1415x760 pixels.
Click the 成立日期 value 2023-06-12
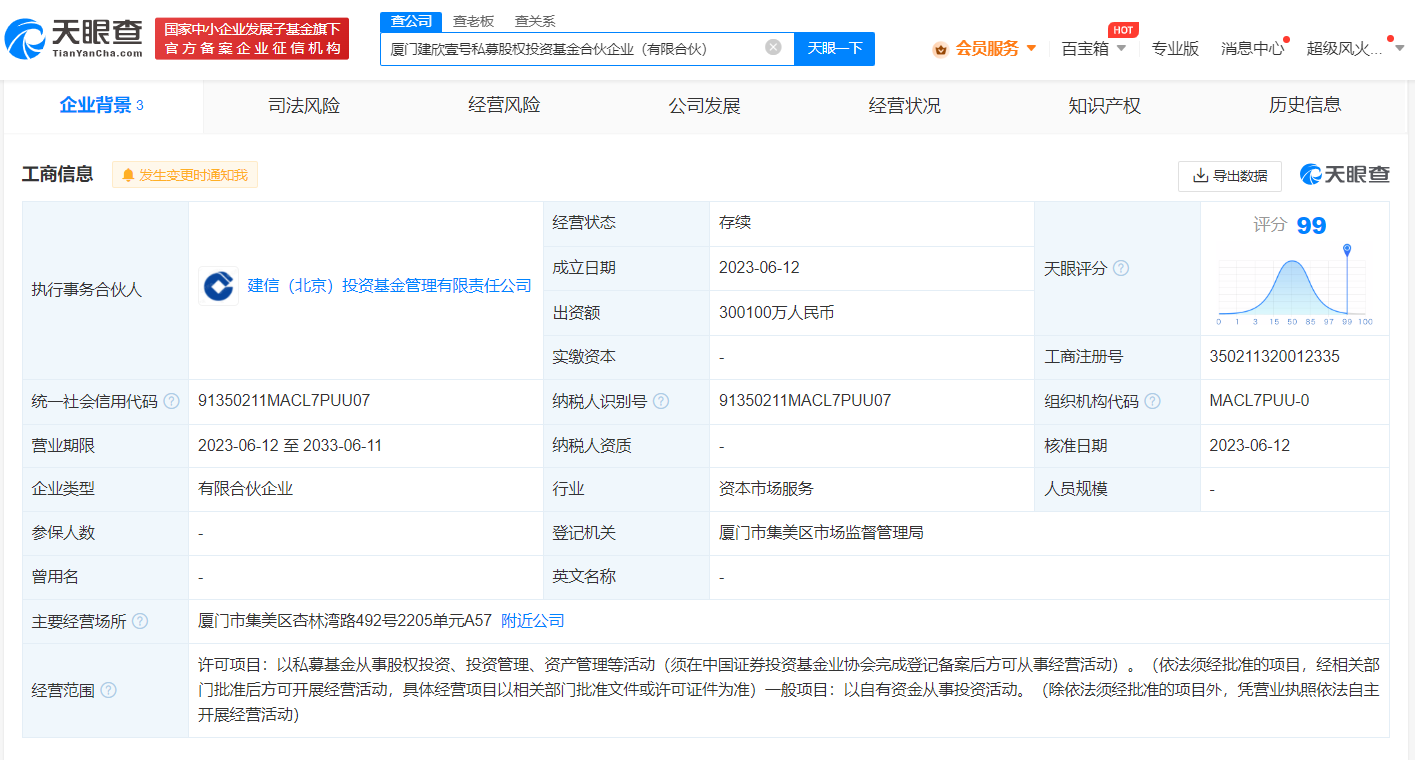(759, 268)
